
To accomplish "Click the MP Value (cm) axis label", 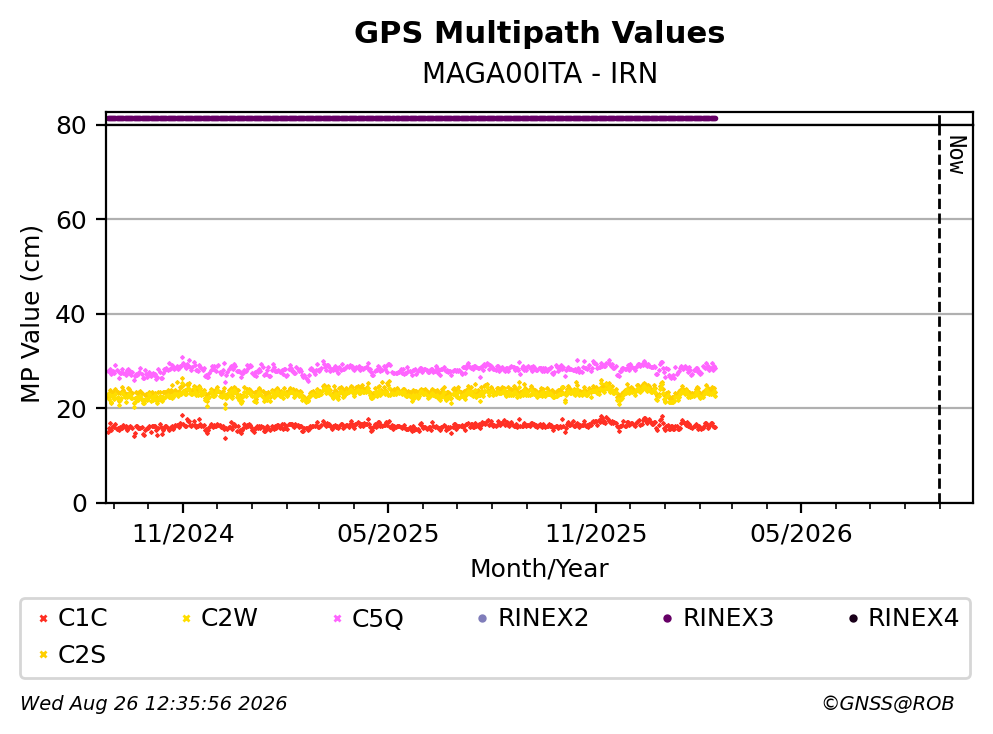I will pos(30,314).
